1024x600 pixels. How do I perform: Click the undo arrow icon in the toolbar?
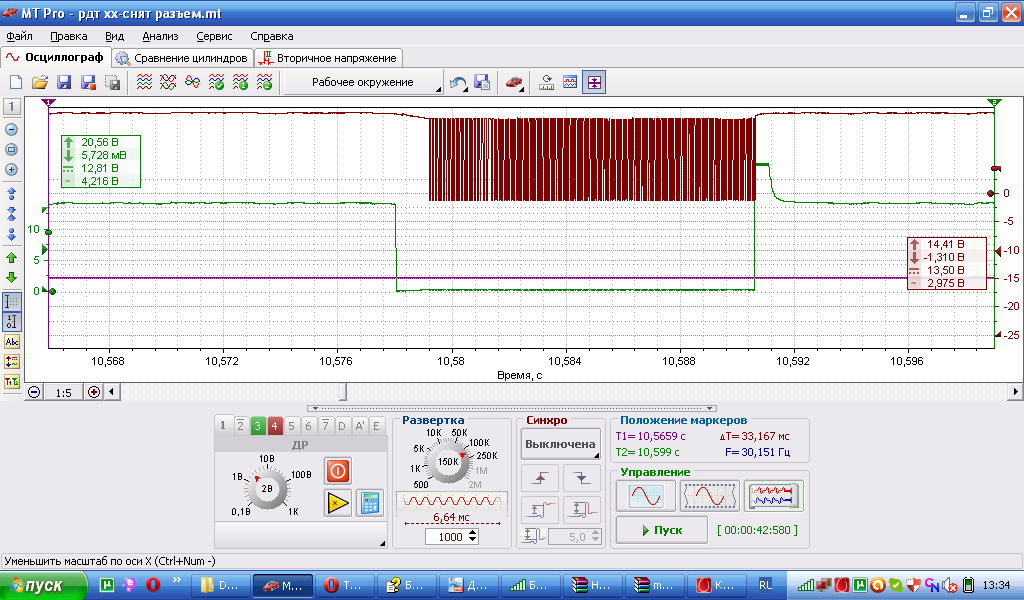click(458, 82)
